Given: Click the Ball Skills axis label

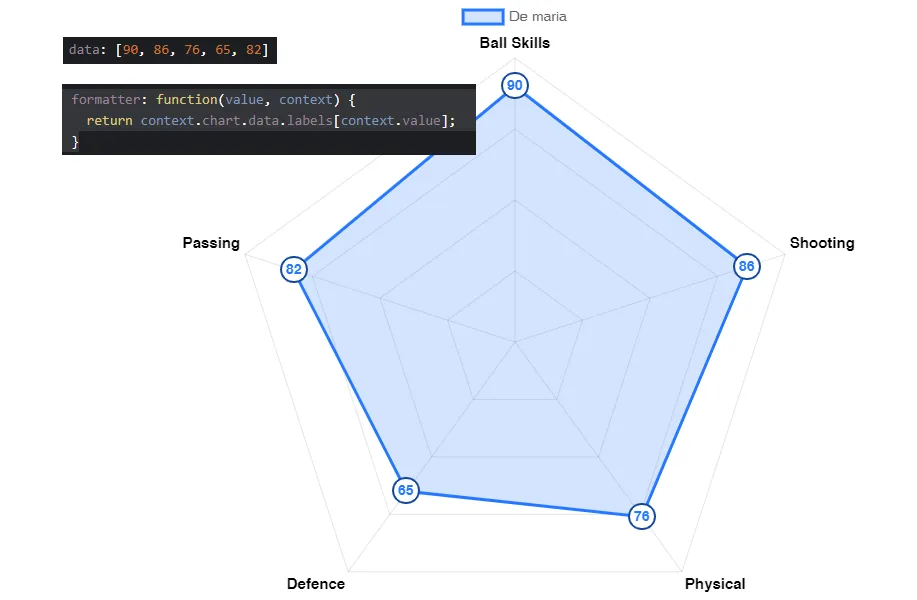Looking at the screenshot, I should click(x=514, y=43).
